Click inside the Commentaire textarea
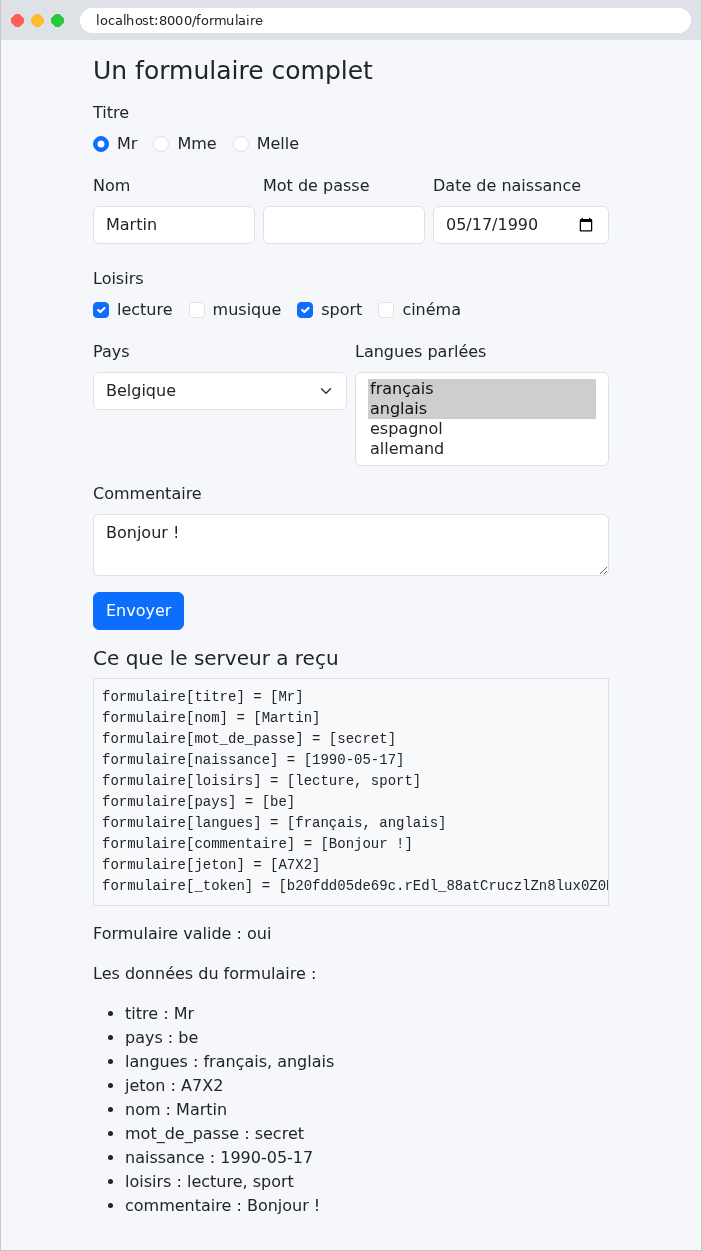Image resolution: width=702 pixels, height=1251 pixels. (x=351, y=545)
